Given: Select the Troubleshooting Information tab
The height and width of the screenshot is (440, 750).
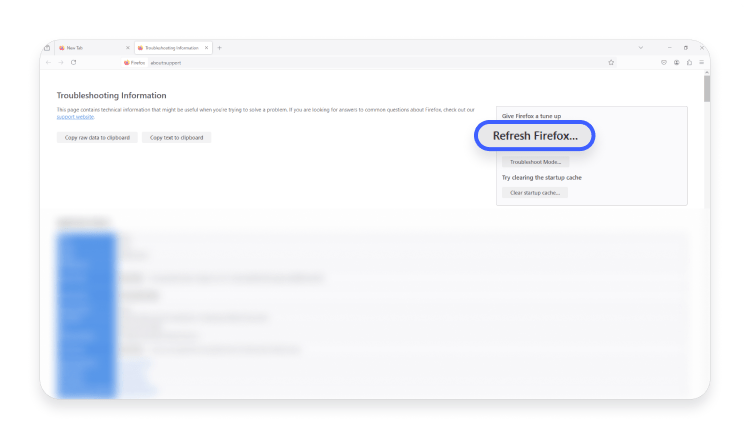Looking at the screenshot, I should (170, 48).
